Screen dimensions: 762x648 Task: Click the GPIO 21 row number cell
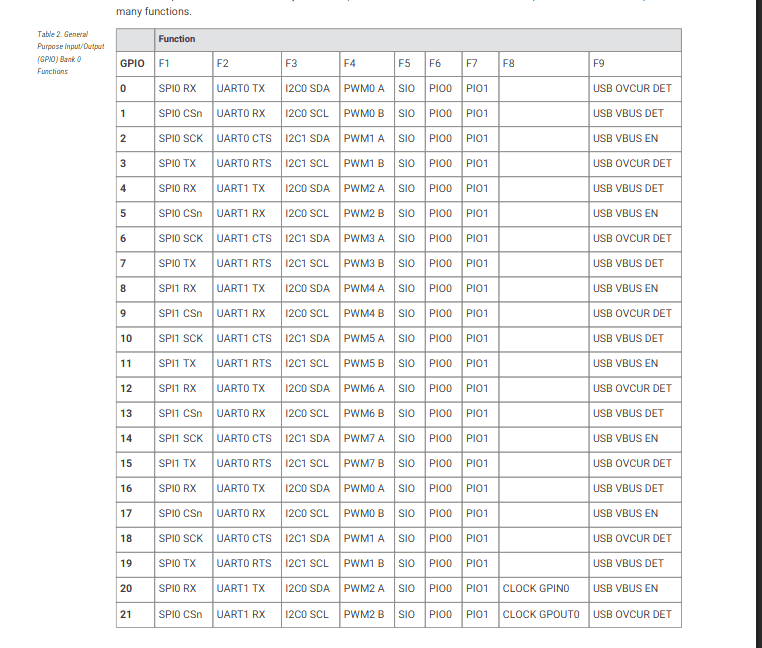pos(126,613)
